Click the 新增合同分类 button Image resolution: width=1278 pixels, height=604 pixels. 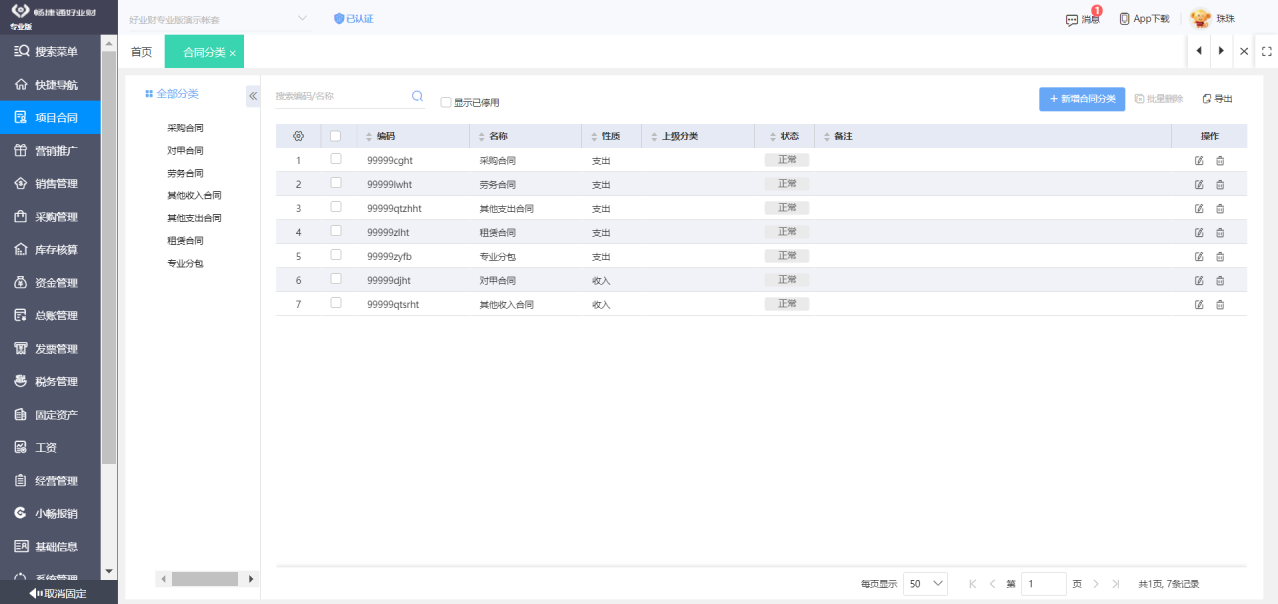coord(1082,99)
